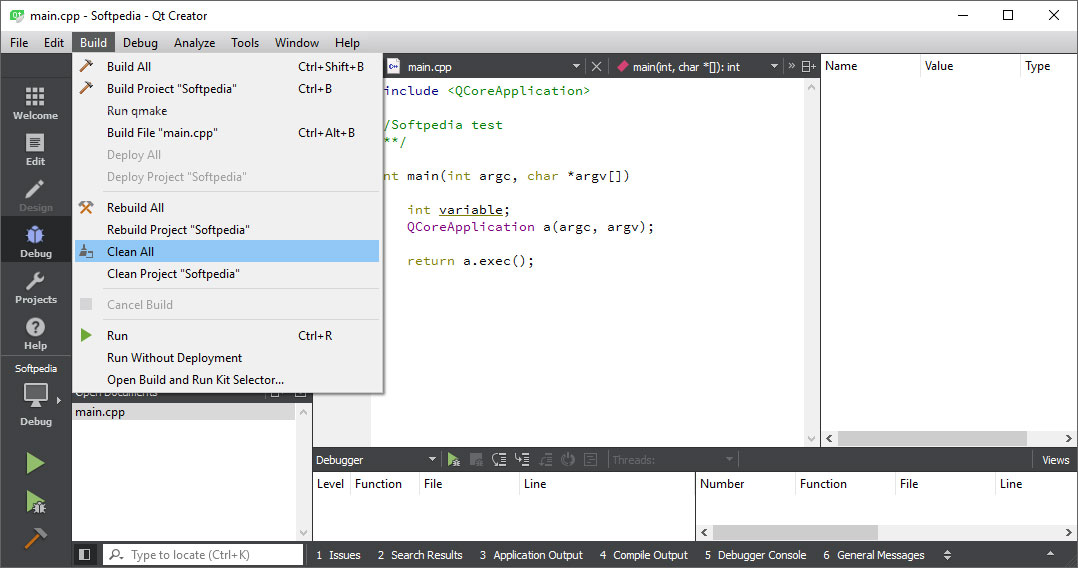
Task: Open the Analyze menu
Action: (194, 43)
